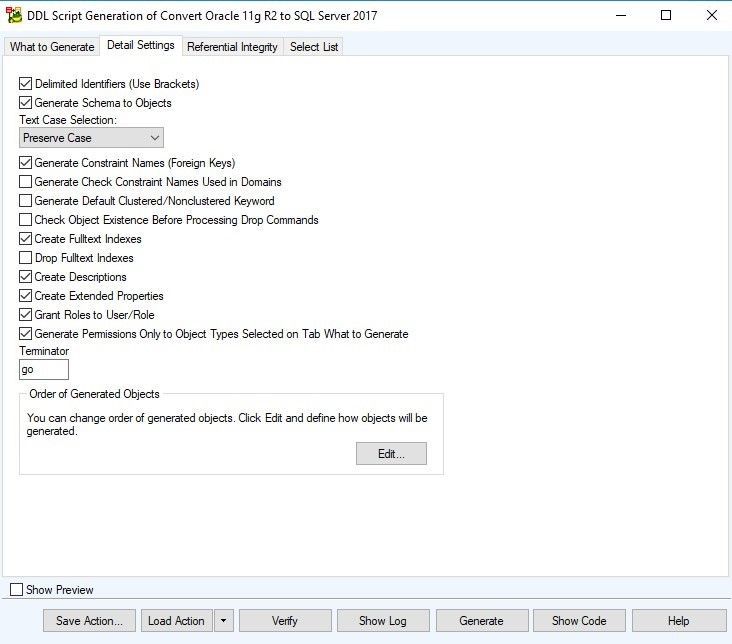Open the Referential Integrity tab

point(232,47)
